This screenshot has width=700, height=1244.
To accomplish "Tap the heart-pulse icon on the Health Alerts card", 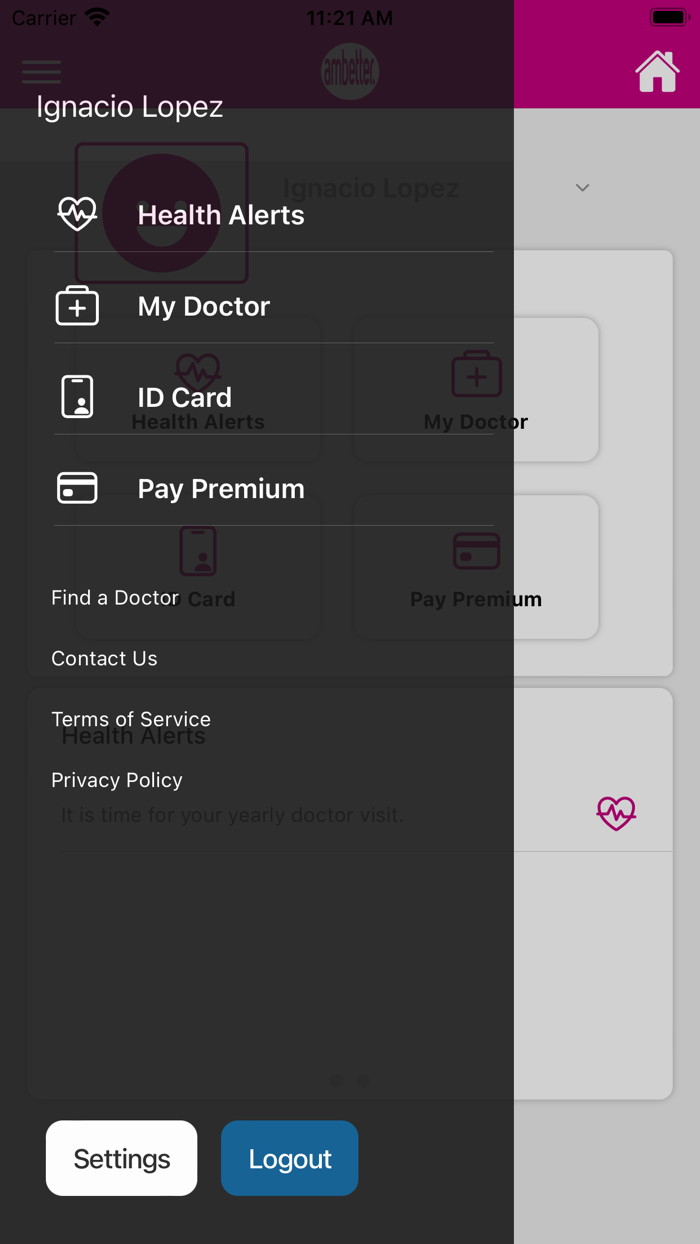I will click(616, 813).
